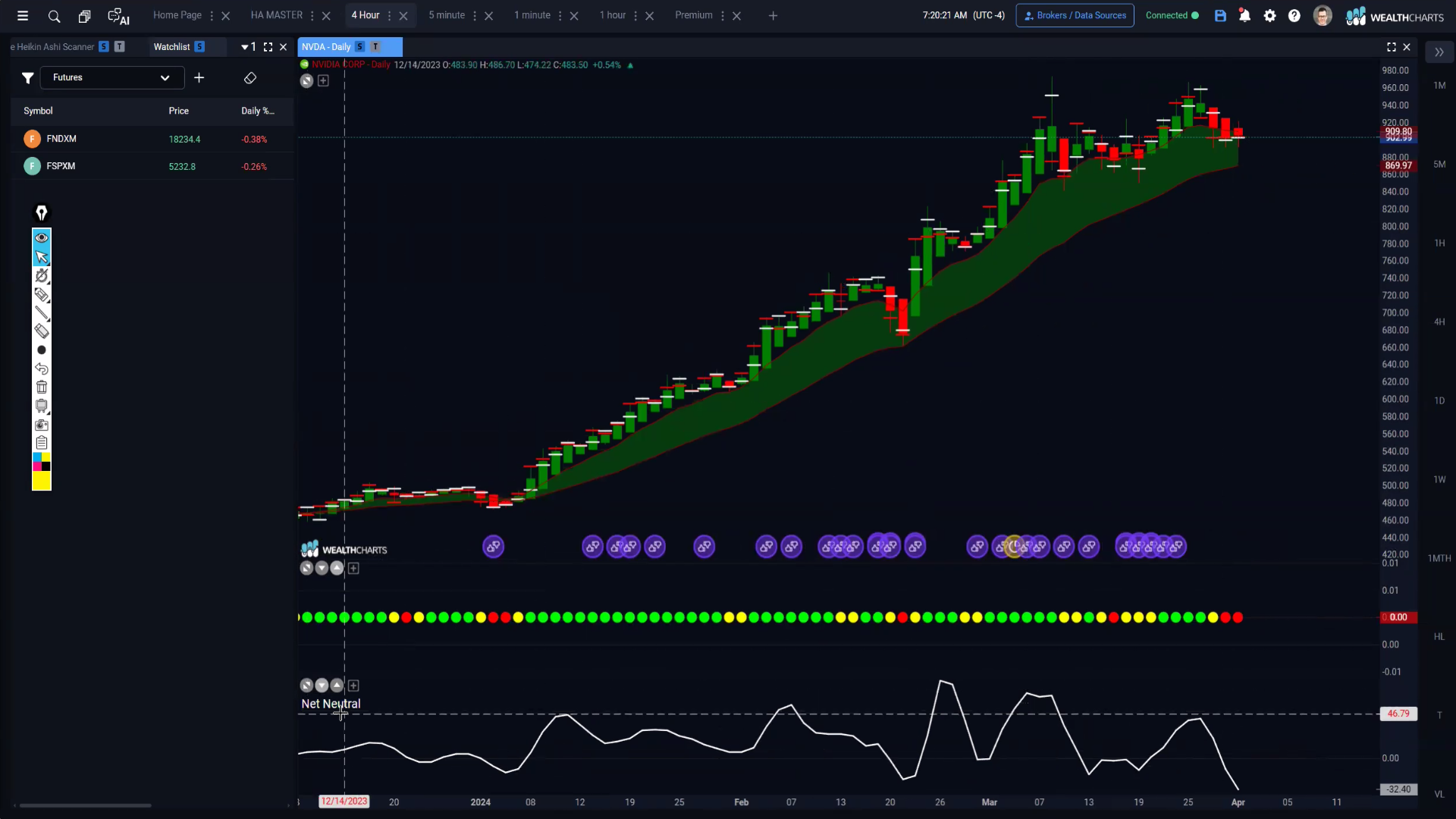The width and height of the screenshot is (1456, 819).
Task: Switch to the 1 hour tab
Action: click(613, 15)
